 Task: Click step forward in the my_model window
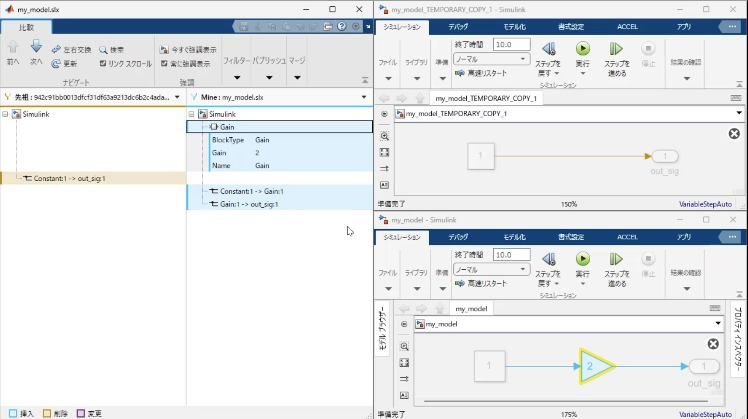(614, 259)
